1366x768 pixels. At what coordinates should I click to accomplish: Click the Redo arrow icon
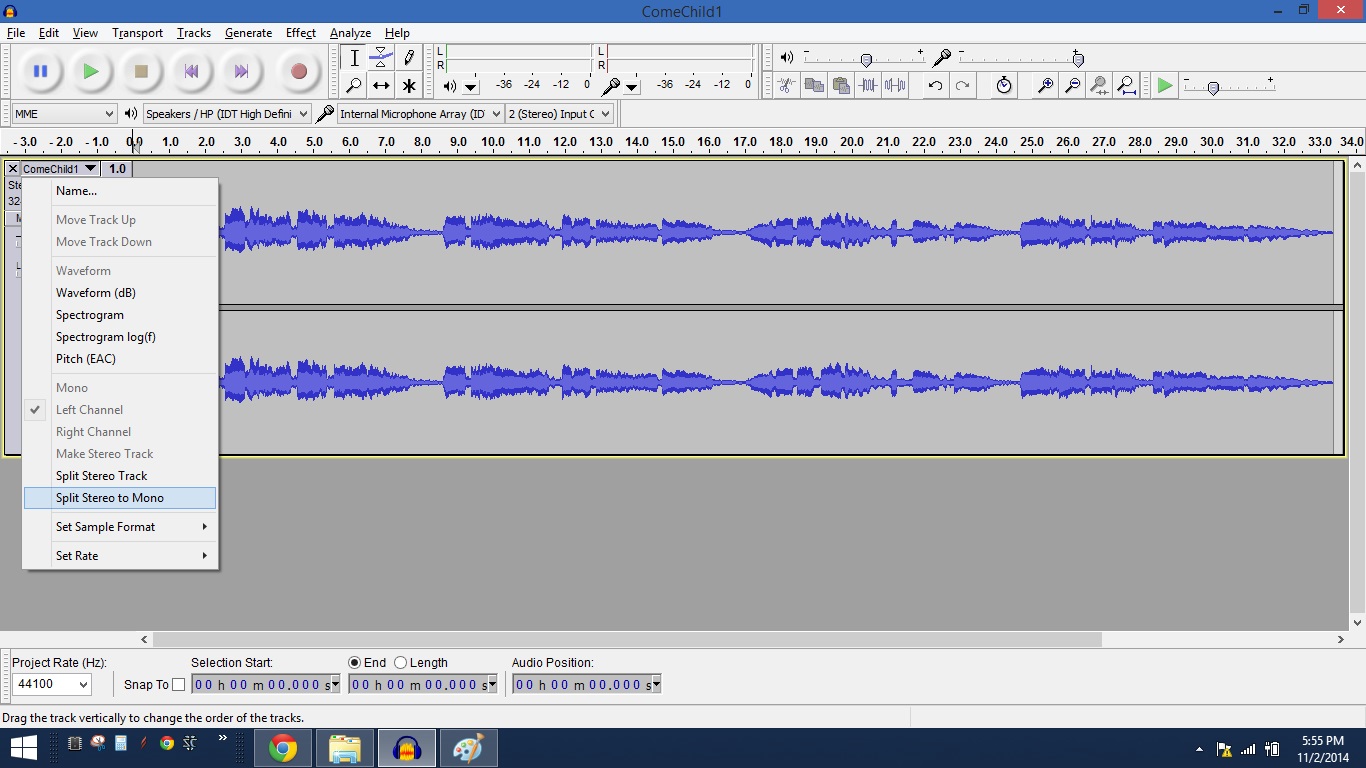[x=962, y=86]
